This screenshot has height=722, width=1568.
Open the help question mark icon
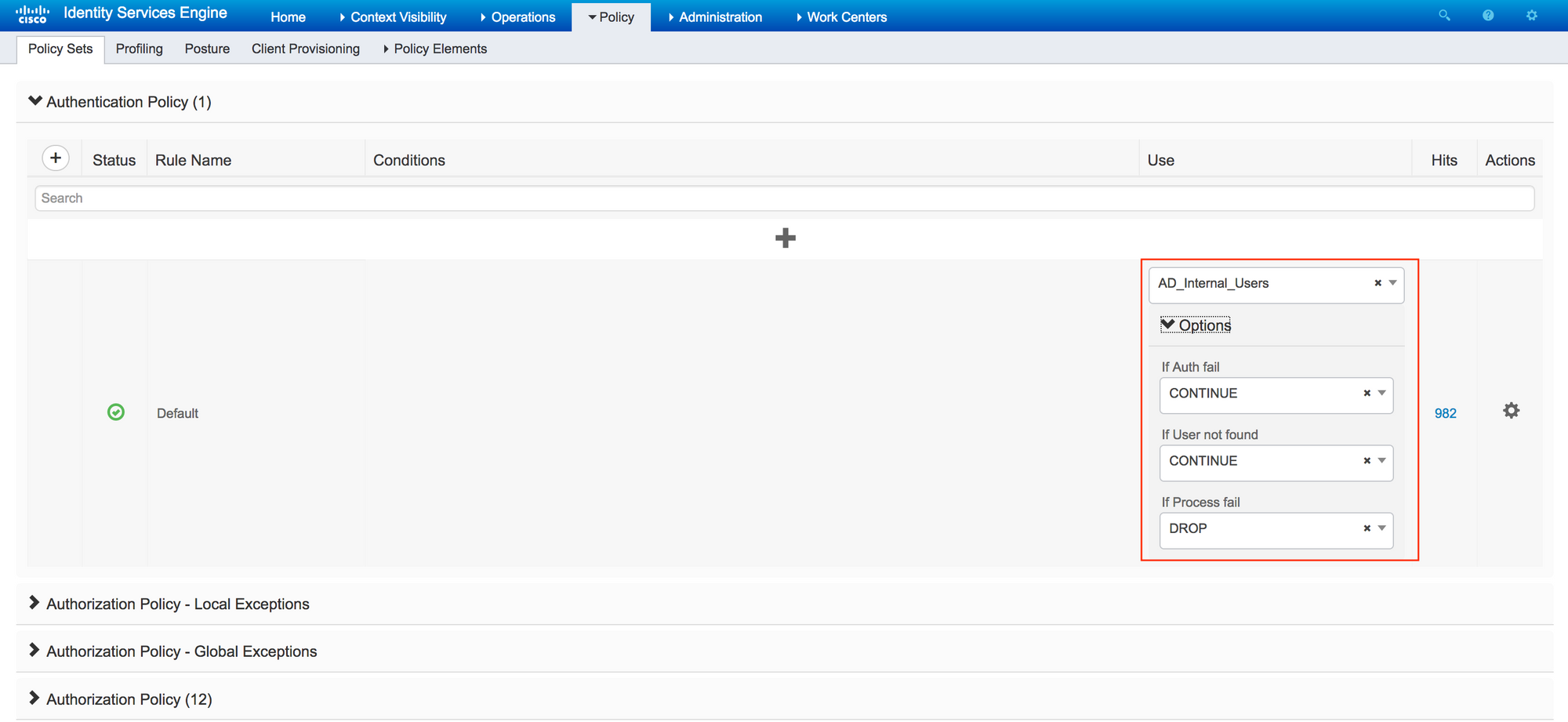pyautogui.click(x=1488, y=16)
